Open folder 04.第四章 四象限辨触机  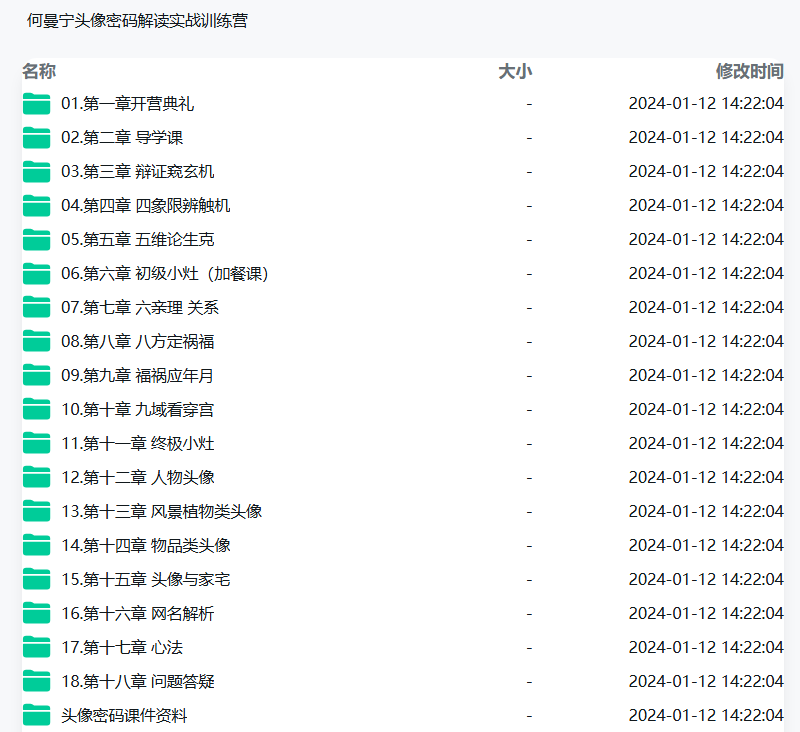coord(145,206)
